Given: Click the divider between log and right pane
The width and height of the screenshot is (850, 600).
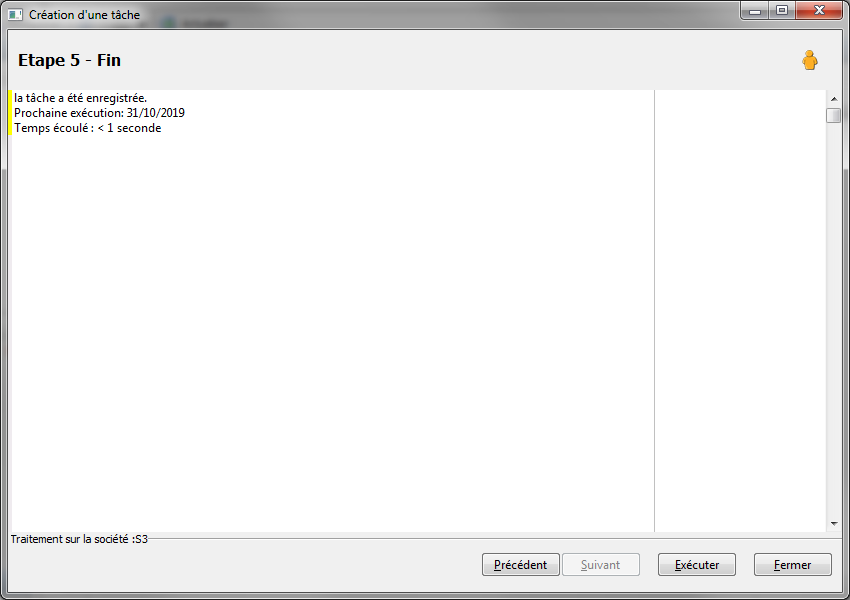Looking at the screenshot, I should (x=654, y=311).
